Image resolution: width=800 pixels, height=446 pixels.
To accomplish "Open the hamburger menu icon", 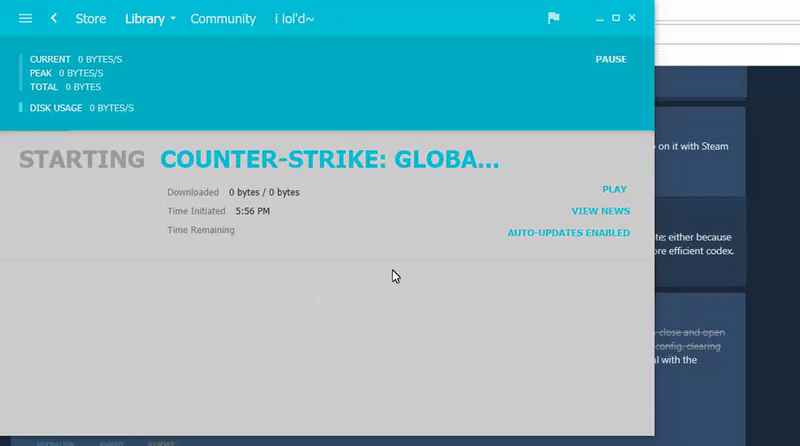I will [x=25, y=18].
